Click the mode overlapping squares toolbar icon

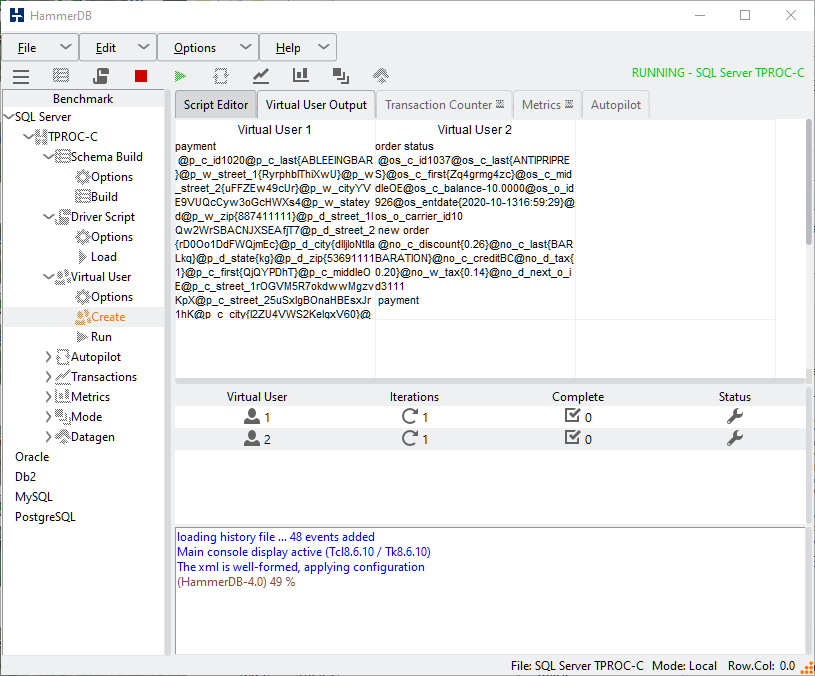(x=340, y=76)
